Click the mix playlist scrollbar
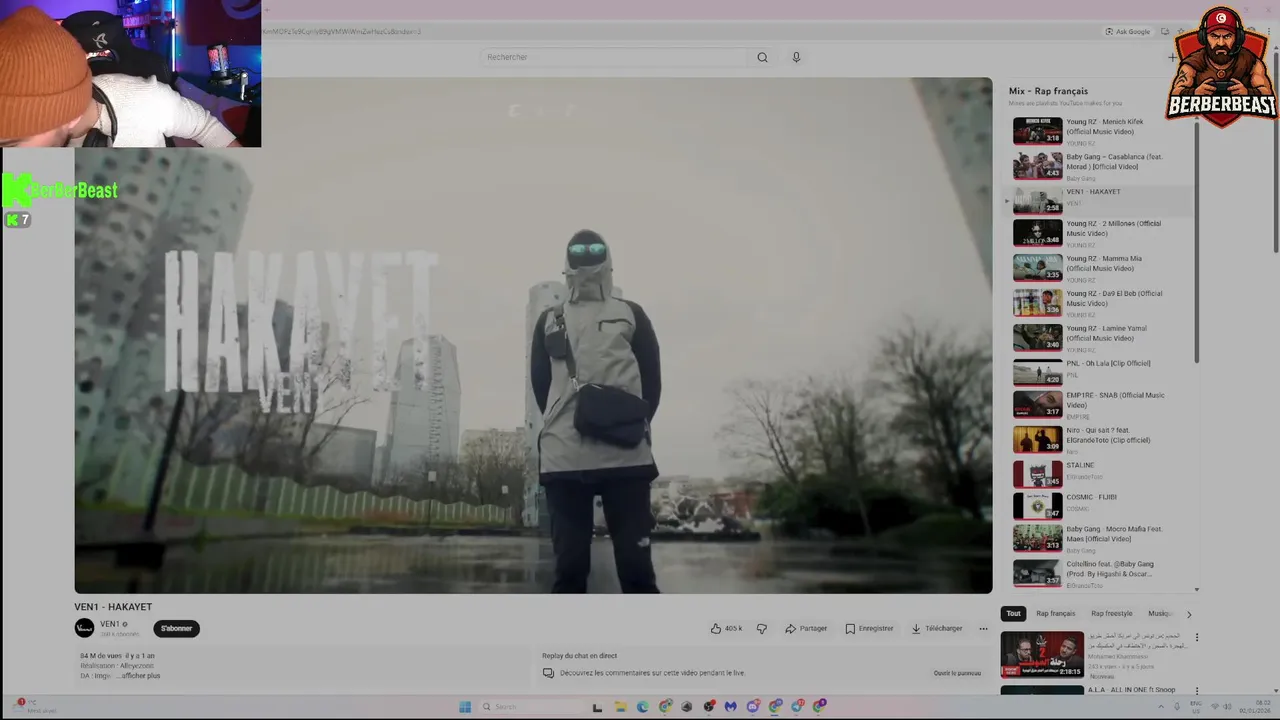This screenshot has height=720, width=1280. [1197, 241]
